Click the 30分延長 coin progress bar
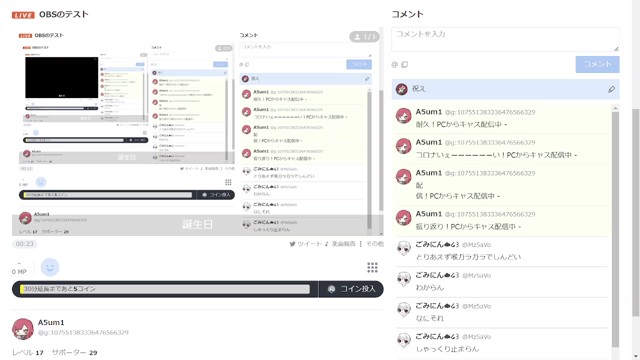 click(165, 289)
